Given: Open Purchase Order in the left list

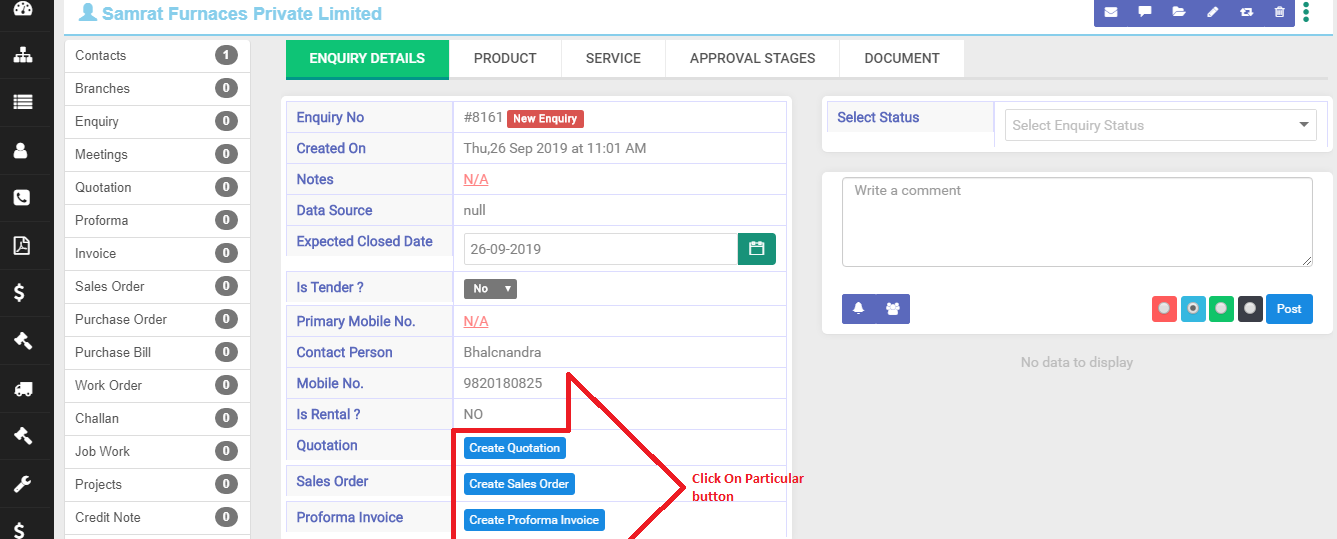Looking at the screenshot, I should tap(157, 320).
